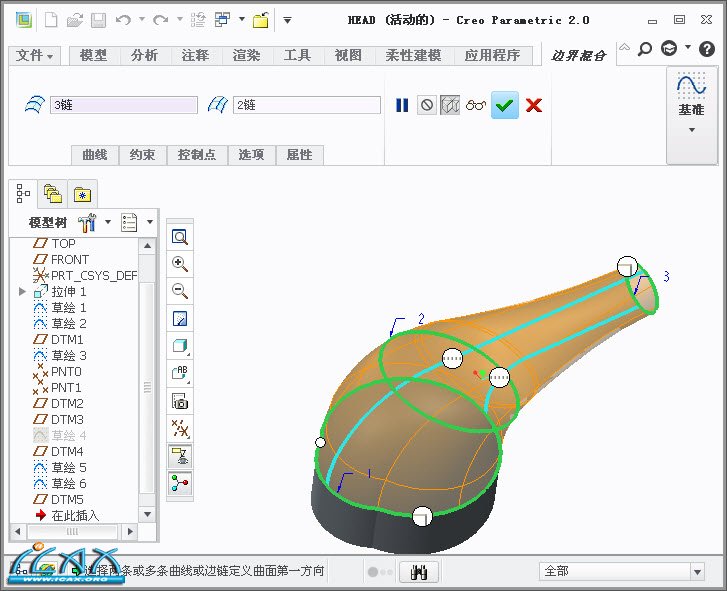Click the Zoom In magnifier icon
The image size is (727, 591).
tap(180, 264)
